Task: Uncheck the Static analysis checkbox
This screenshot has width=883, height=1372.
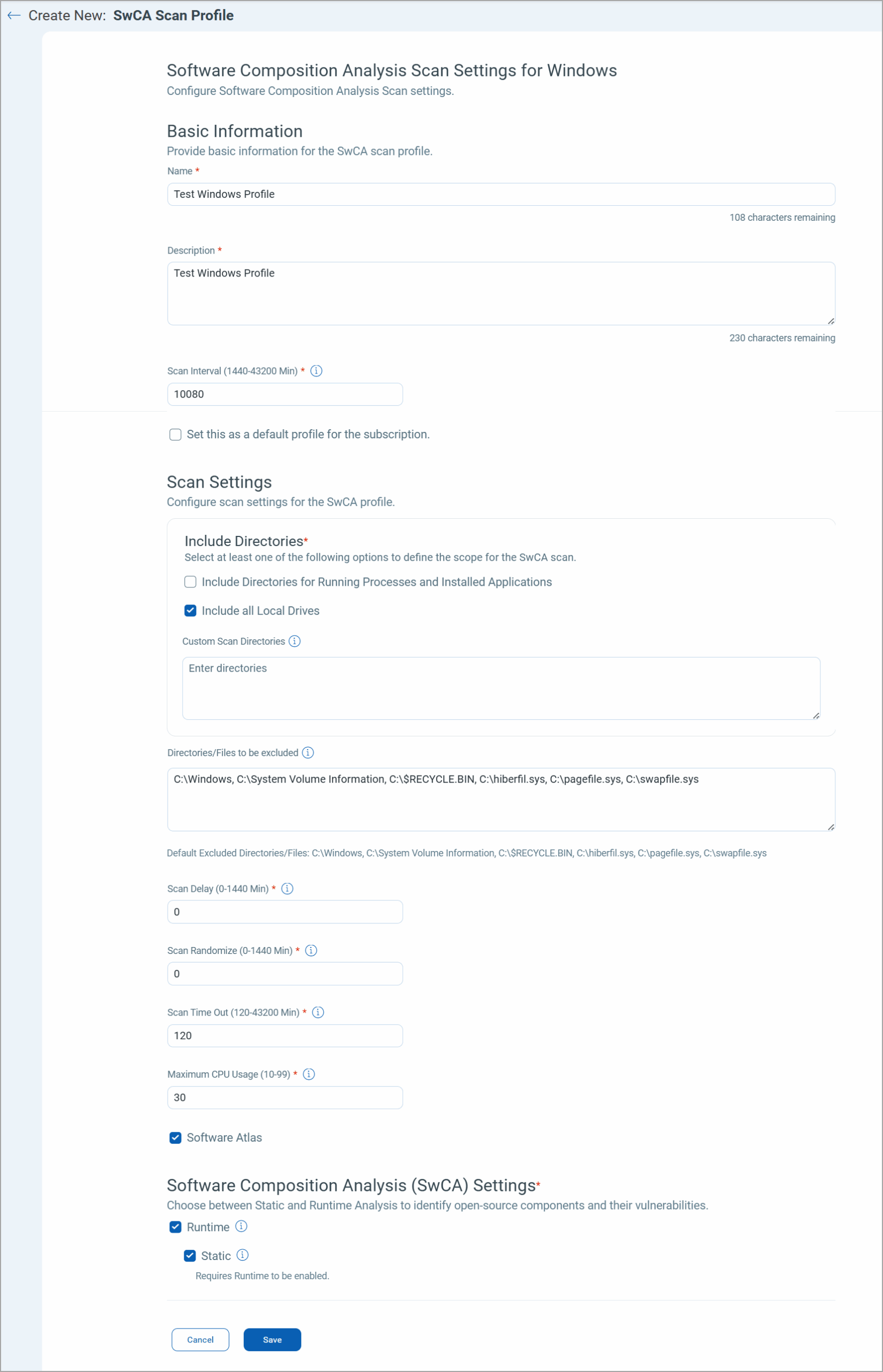Action: pyautogui.click(x=190, y=1256)
